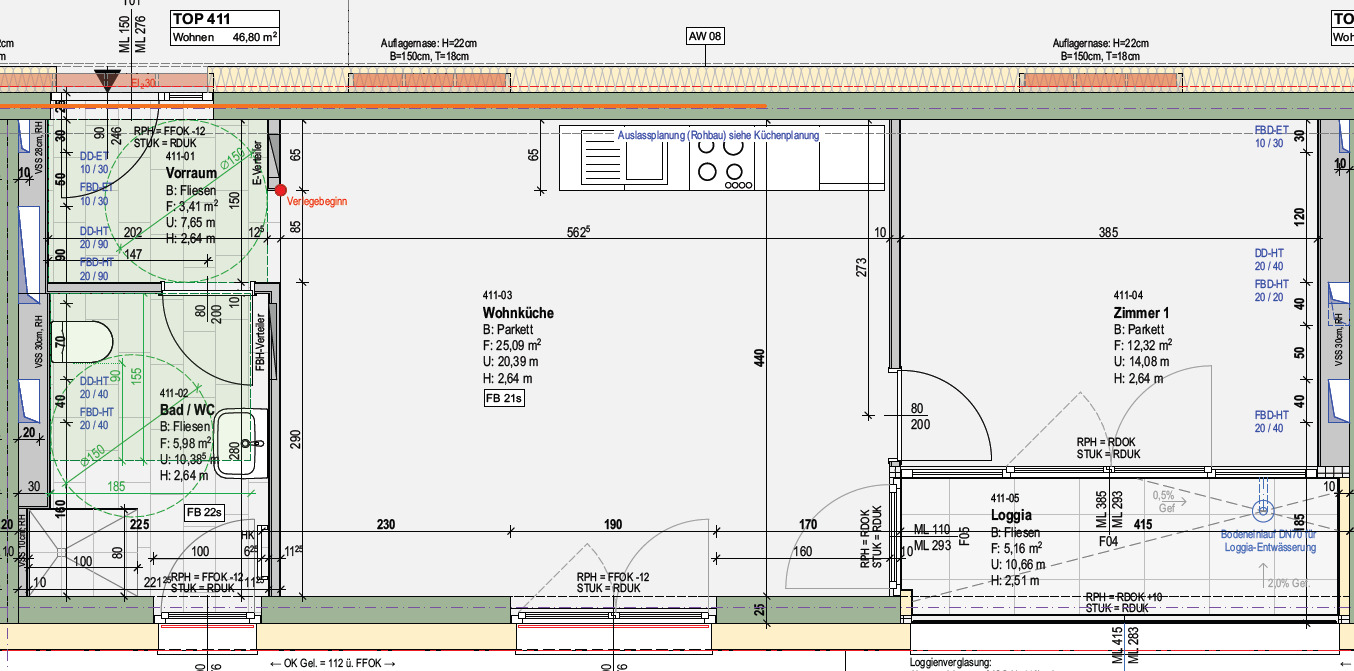Click the Zimmer 1 room label
Screen dimensions: 1354x671
[1141, 313]
